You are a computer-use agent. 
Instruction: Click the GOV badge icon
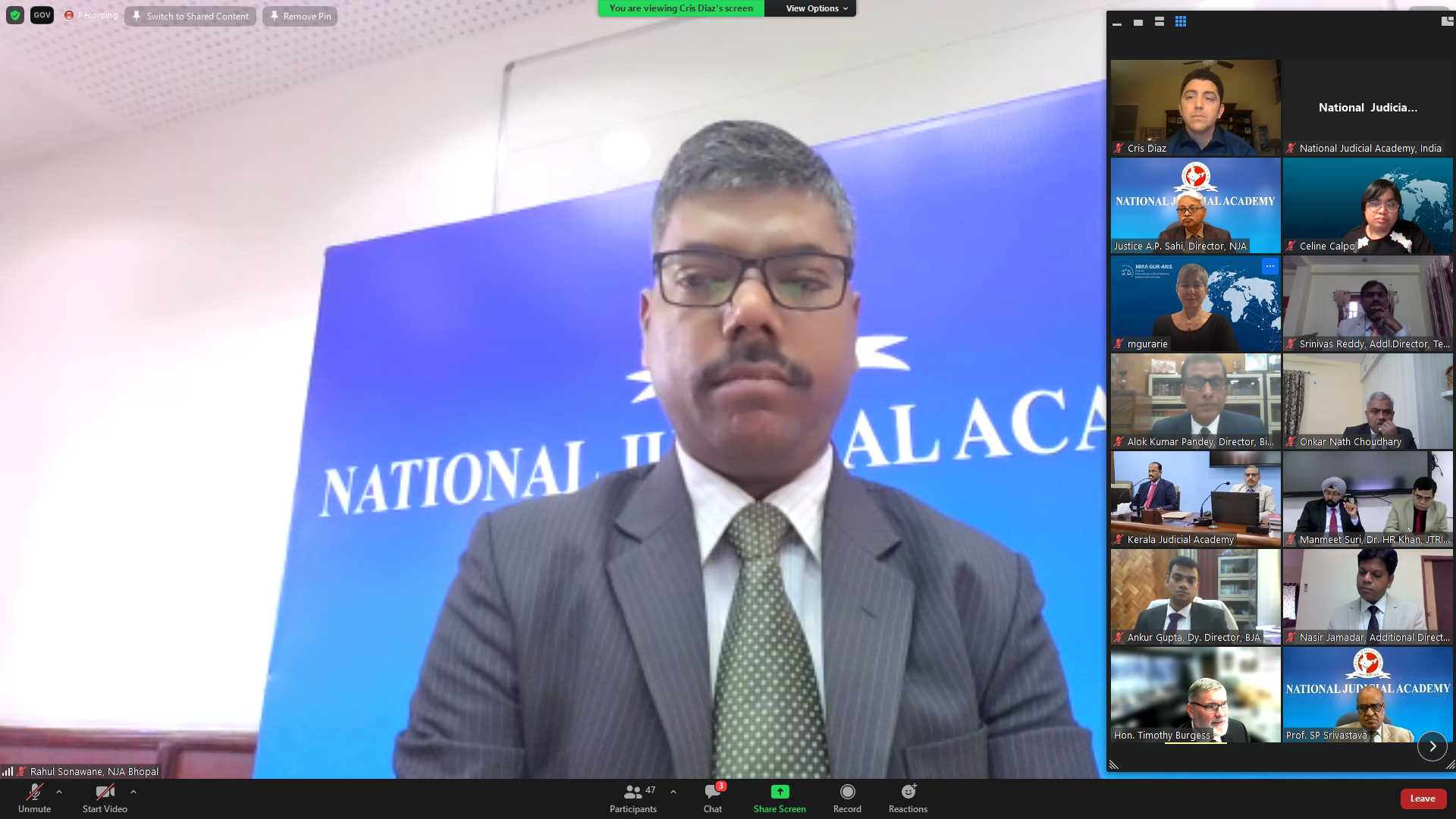click(x=42, y=15)
